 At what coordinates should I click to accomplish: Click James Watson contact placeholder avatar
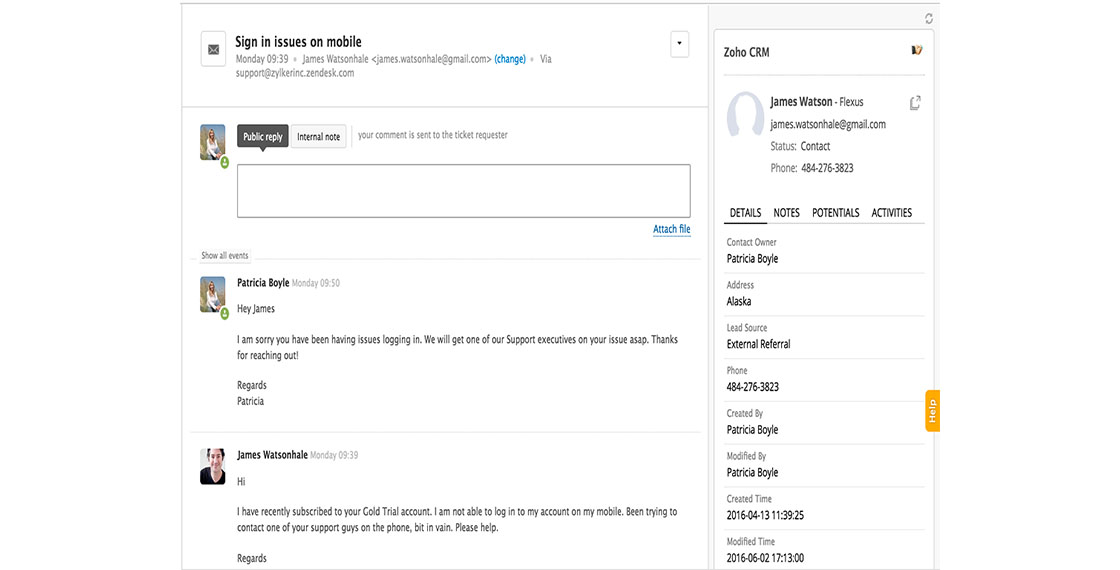[x=745, y=114]
